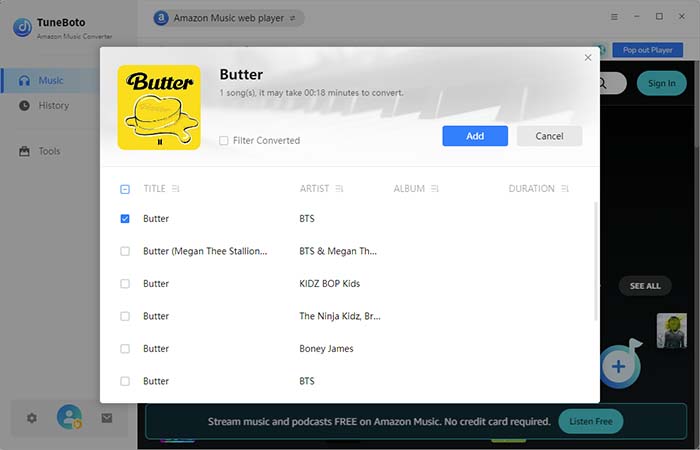Screen dimensions: 700x450
Task: Click 'BTS & Megan Th...' artist cell
Action: pos(338,251)
